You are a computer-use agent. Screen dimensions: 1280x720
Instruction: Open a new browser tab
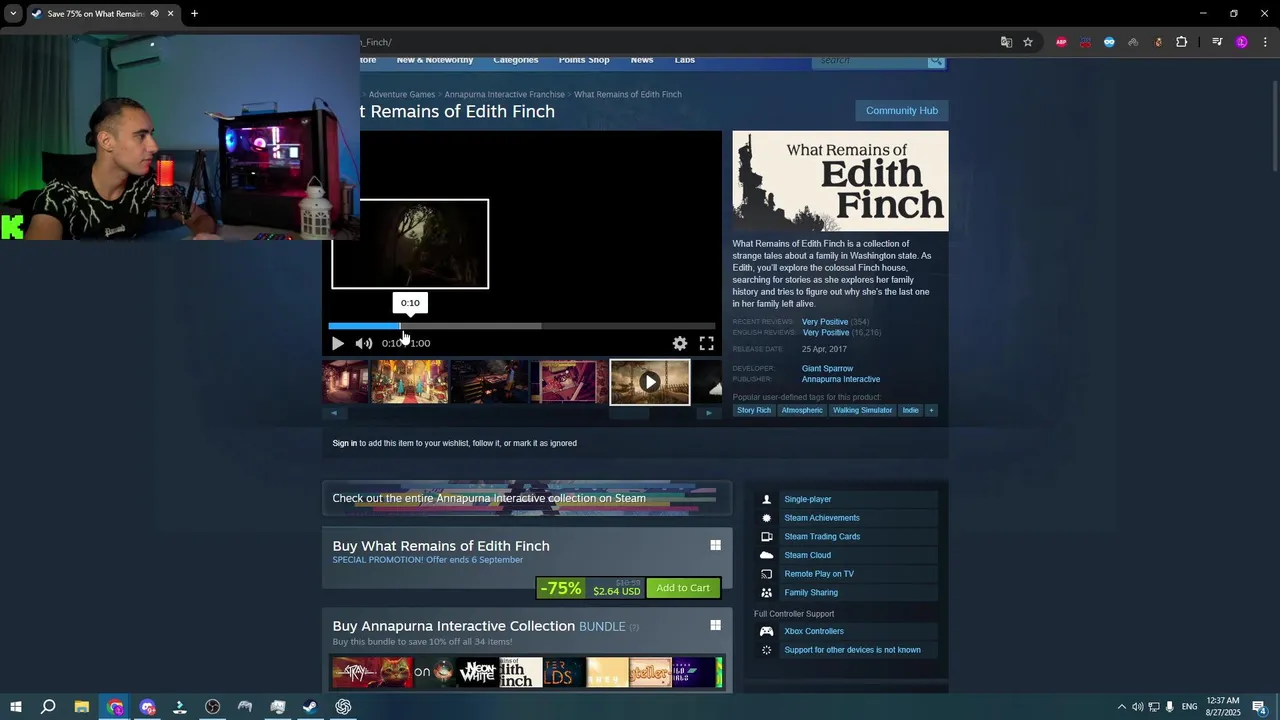194,14
